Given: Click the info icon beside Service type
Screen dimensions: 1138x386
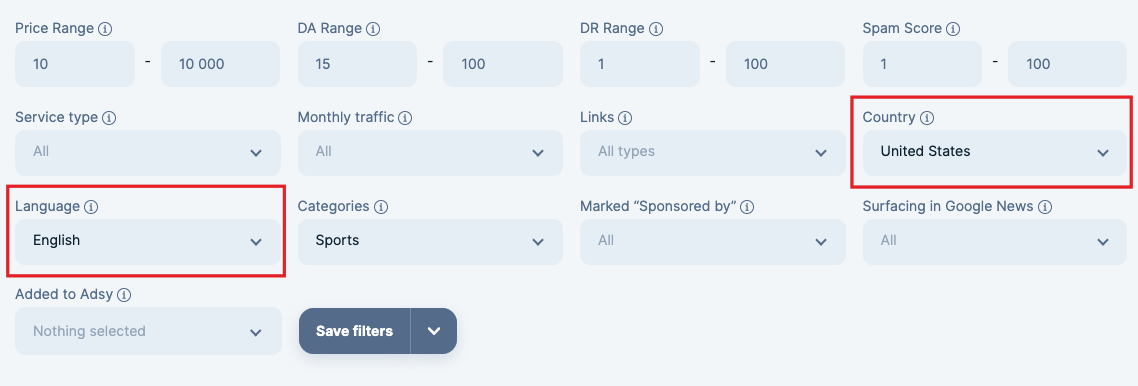Looking at the screenshot, I should [109, 118].
